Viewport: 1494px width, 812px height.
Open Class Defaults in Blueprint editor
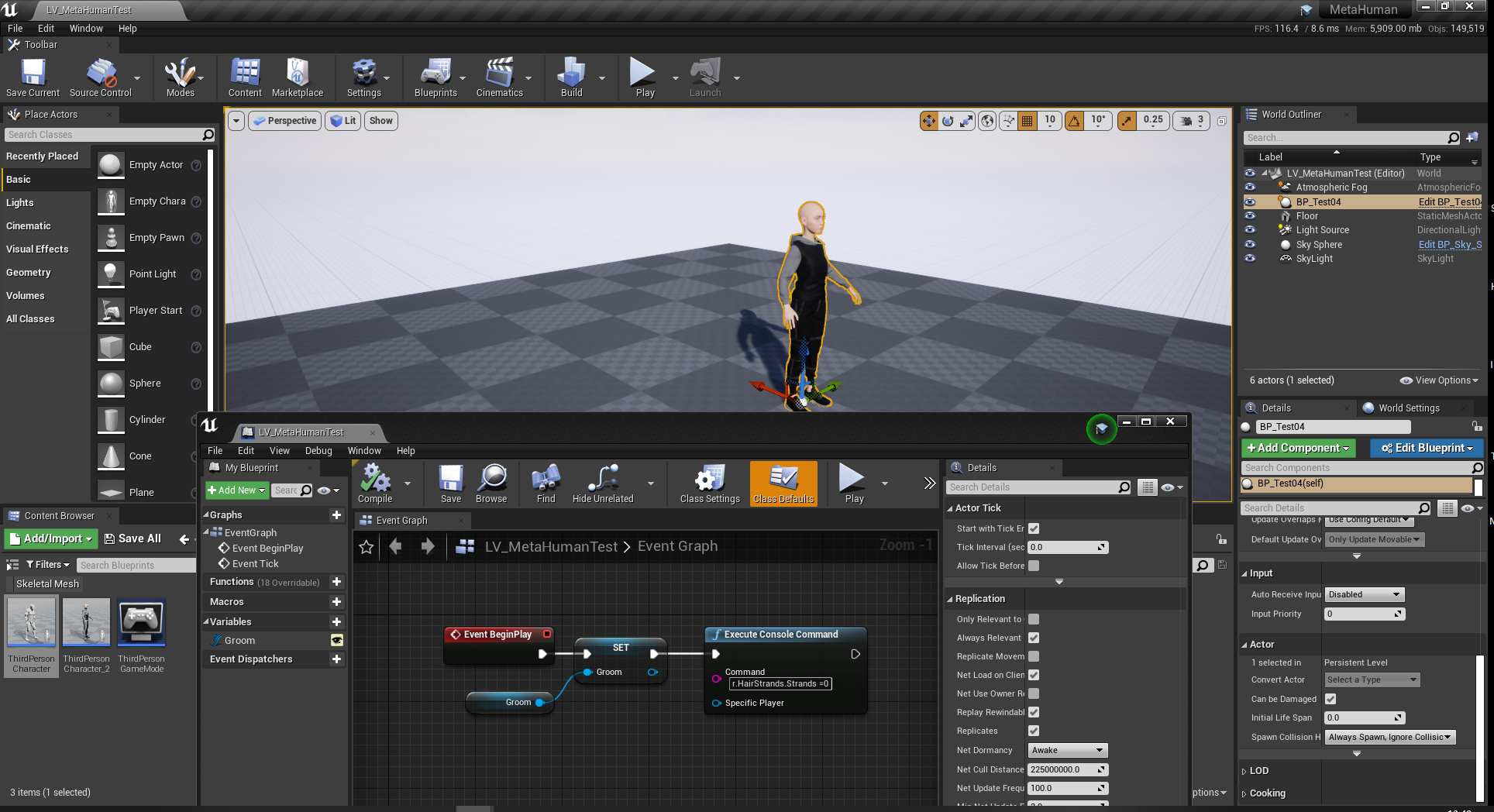tap(783, 483)
